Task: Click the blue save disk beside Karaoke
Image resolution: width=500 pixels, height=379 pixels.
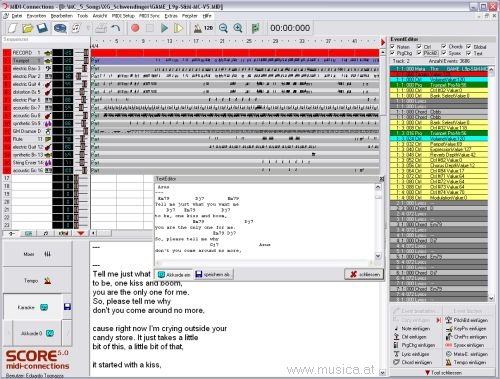Action: [67, 307]
